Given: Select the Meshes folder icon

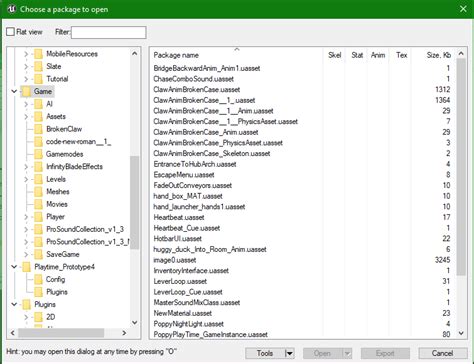Looking at the screenshot, I should [39, 192].
